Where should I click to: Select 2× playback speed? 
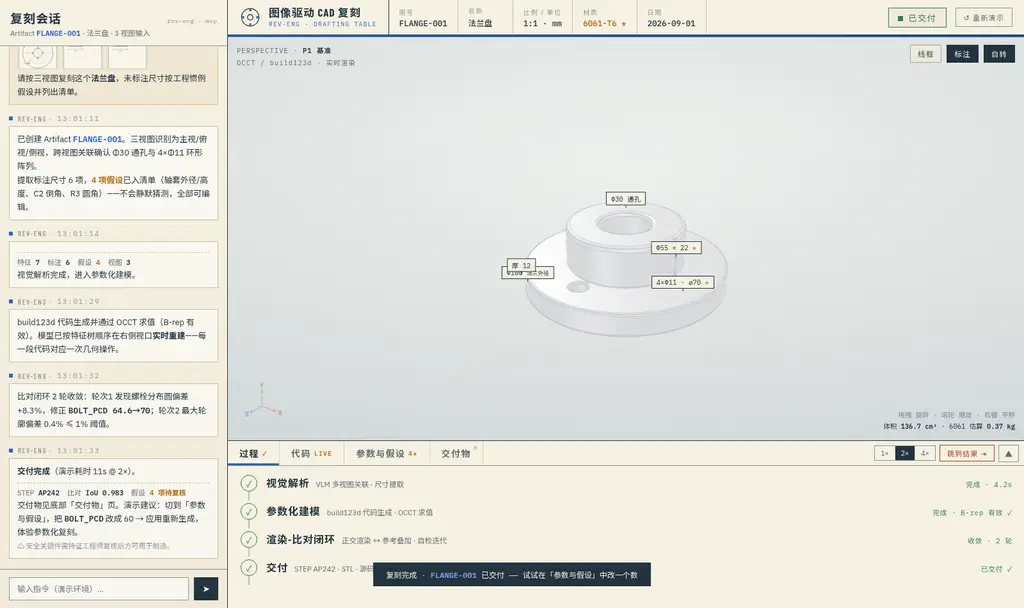tap(904, 453)
